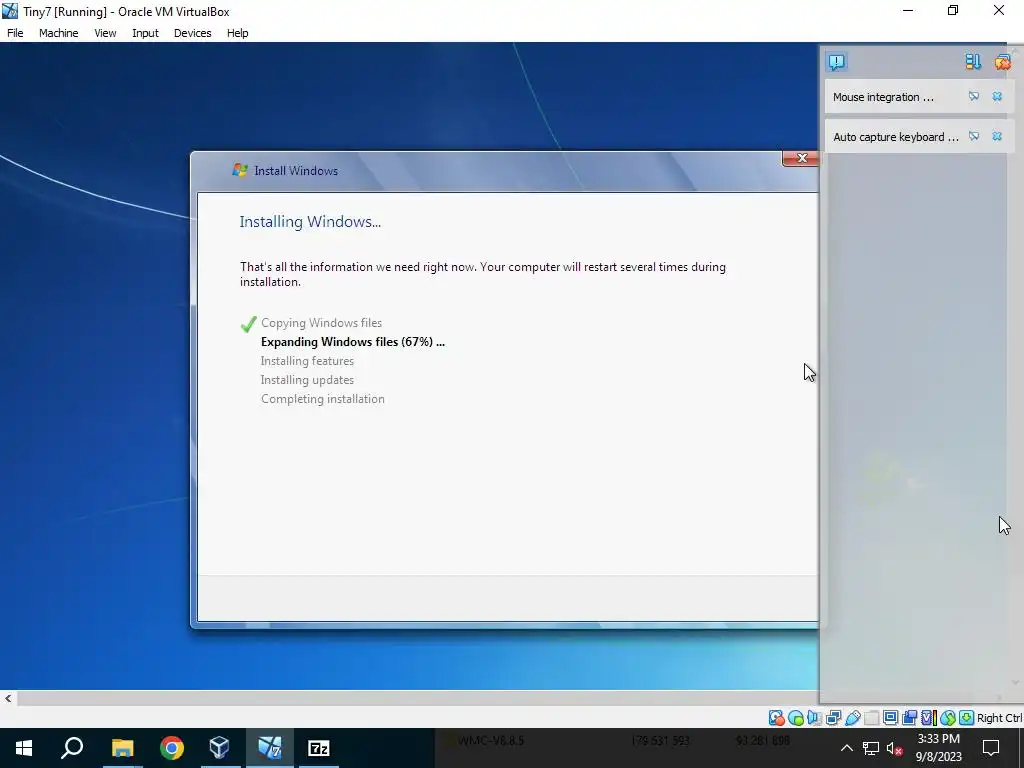
Task: Click the audio status icon in VirtualBox status bar
Action: coord(814,718)
